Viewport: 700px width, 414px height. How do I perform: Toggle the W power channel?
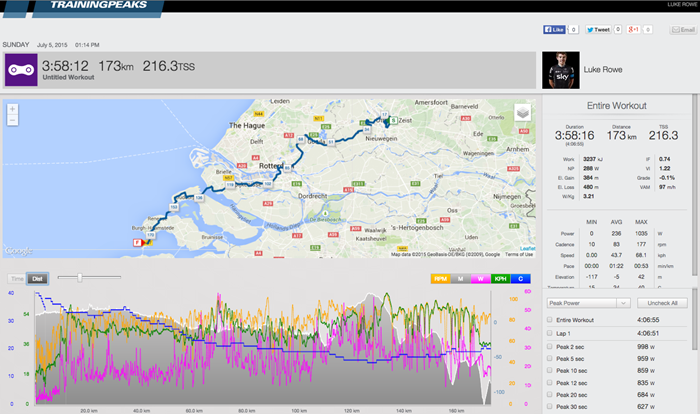[481, 279]
